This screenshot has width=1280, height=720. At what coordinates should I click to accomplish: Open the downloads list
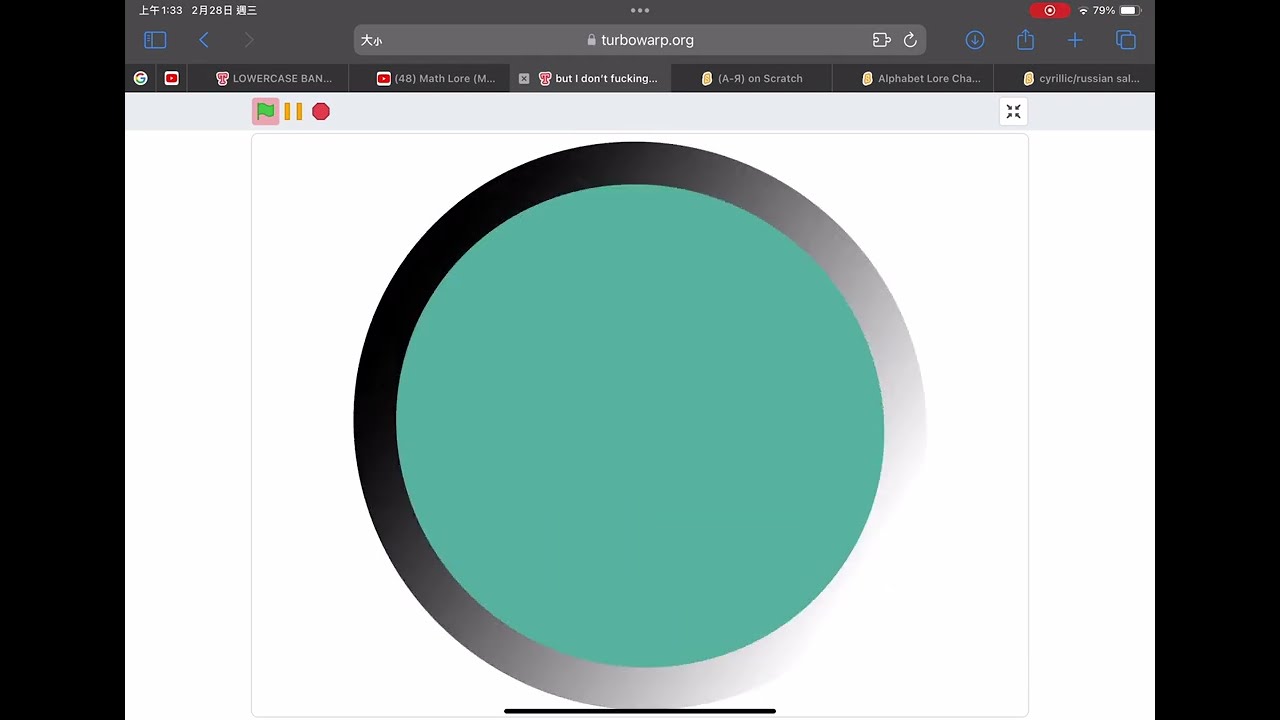tap(975, 40)
